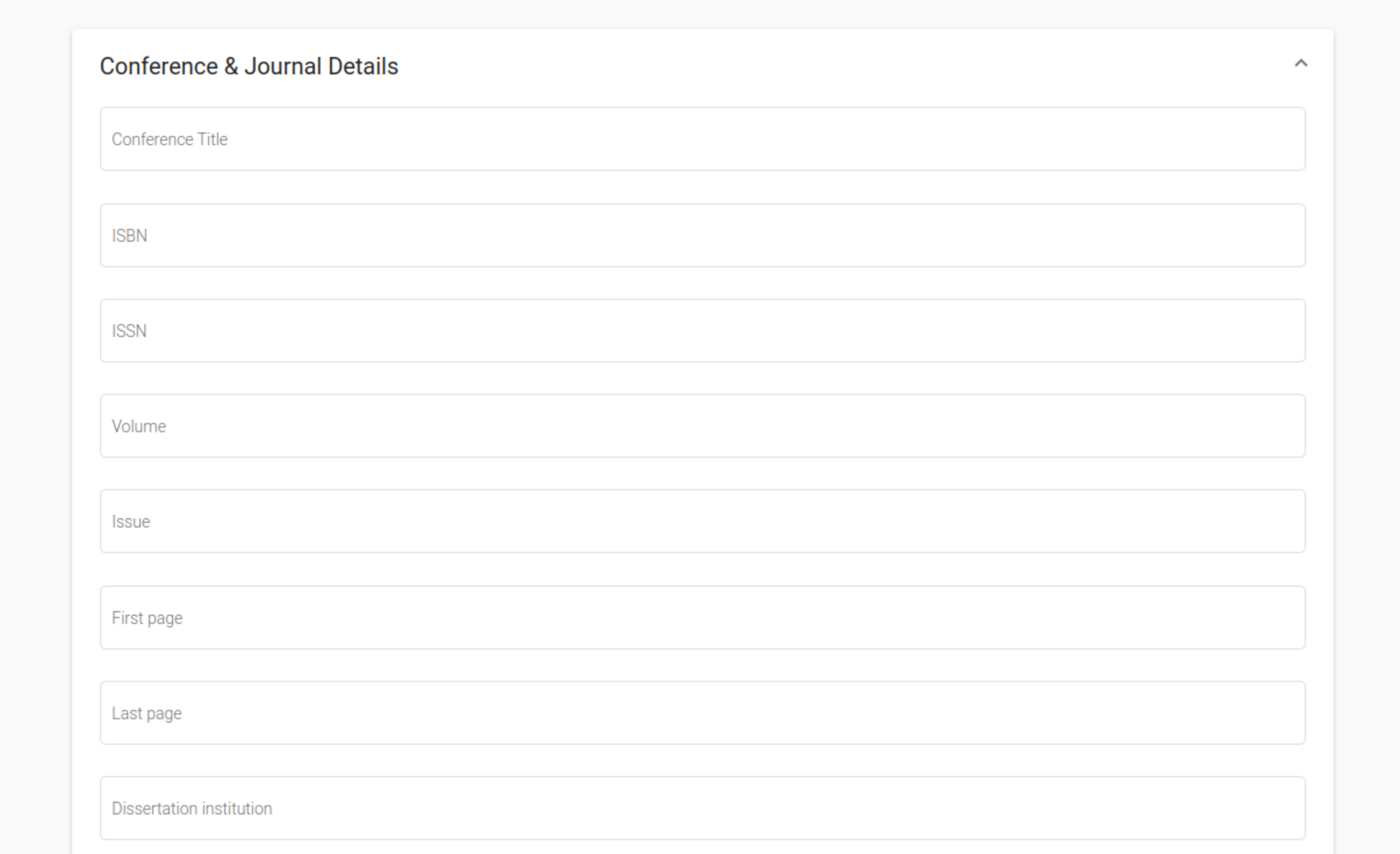Click the 'Dissertation institution' placeholder label
Screen dimensions: 1400x854
(192, 808)
